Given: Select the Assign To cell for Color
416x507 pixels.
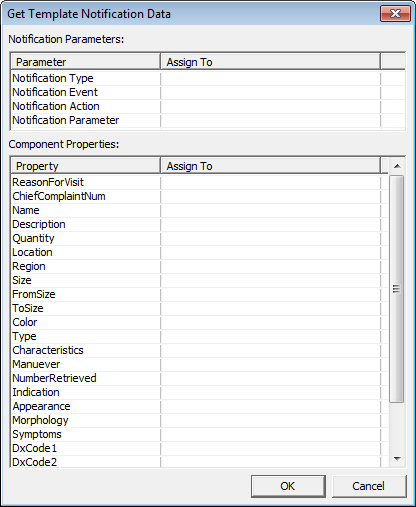Looking at the screenshot, I should [x=270, y=322].
